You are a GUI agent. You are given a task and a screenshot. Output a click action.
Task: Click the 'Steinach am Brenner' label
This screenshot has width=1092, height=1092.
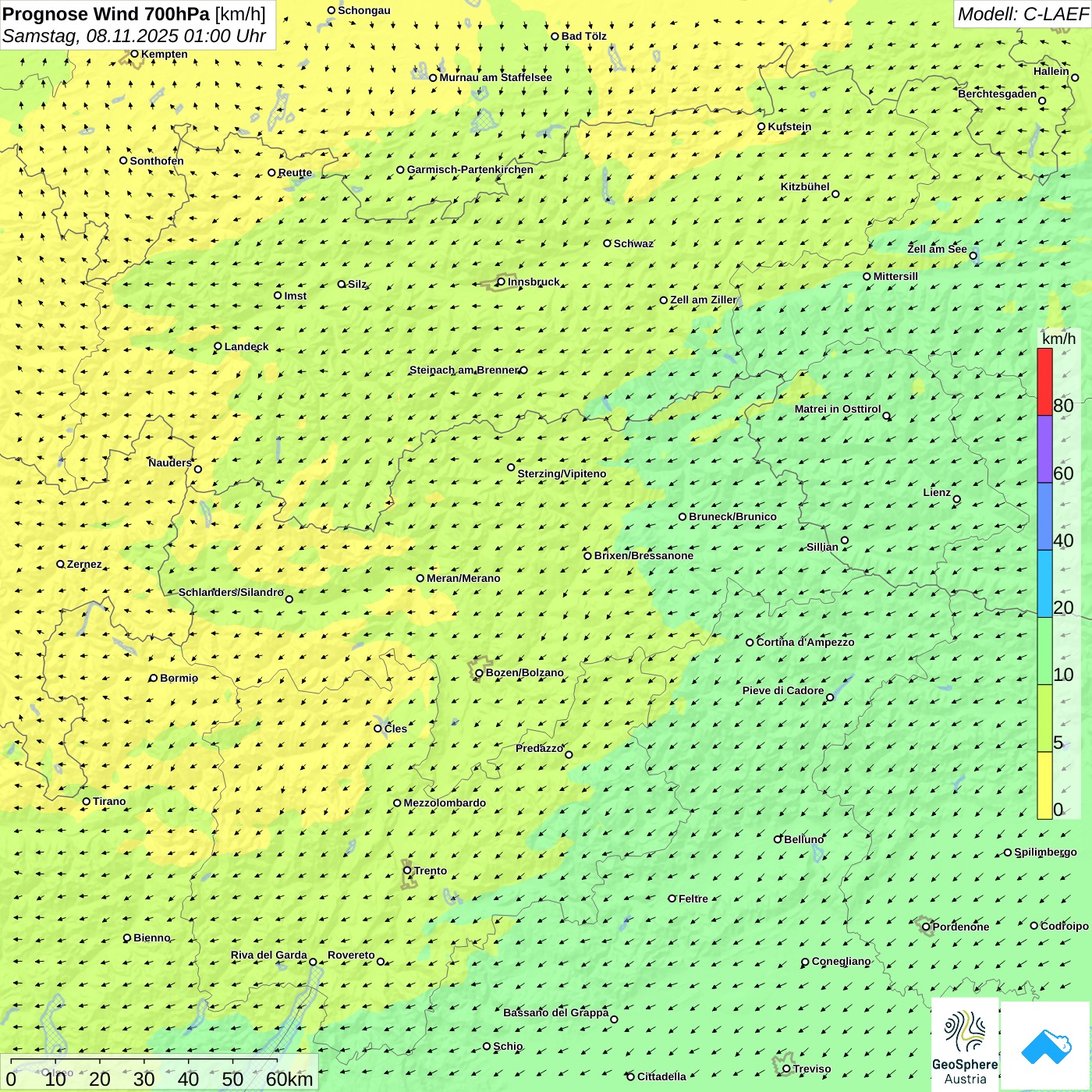[x=464, y=370]
